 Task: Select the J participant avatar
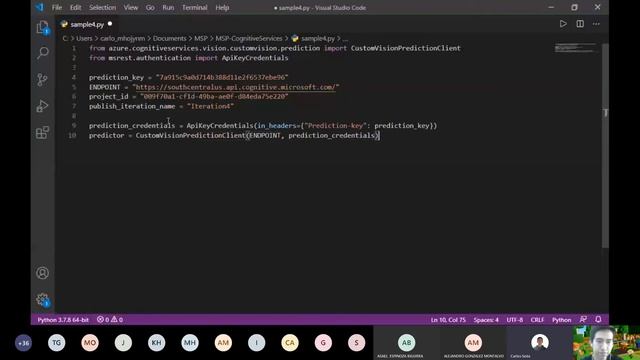(123, 343)
